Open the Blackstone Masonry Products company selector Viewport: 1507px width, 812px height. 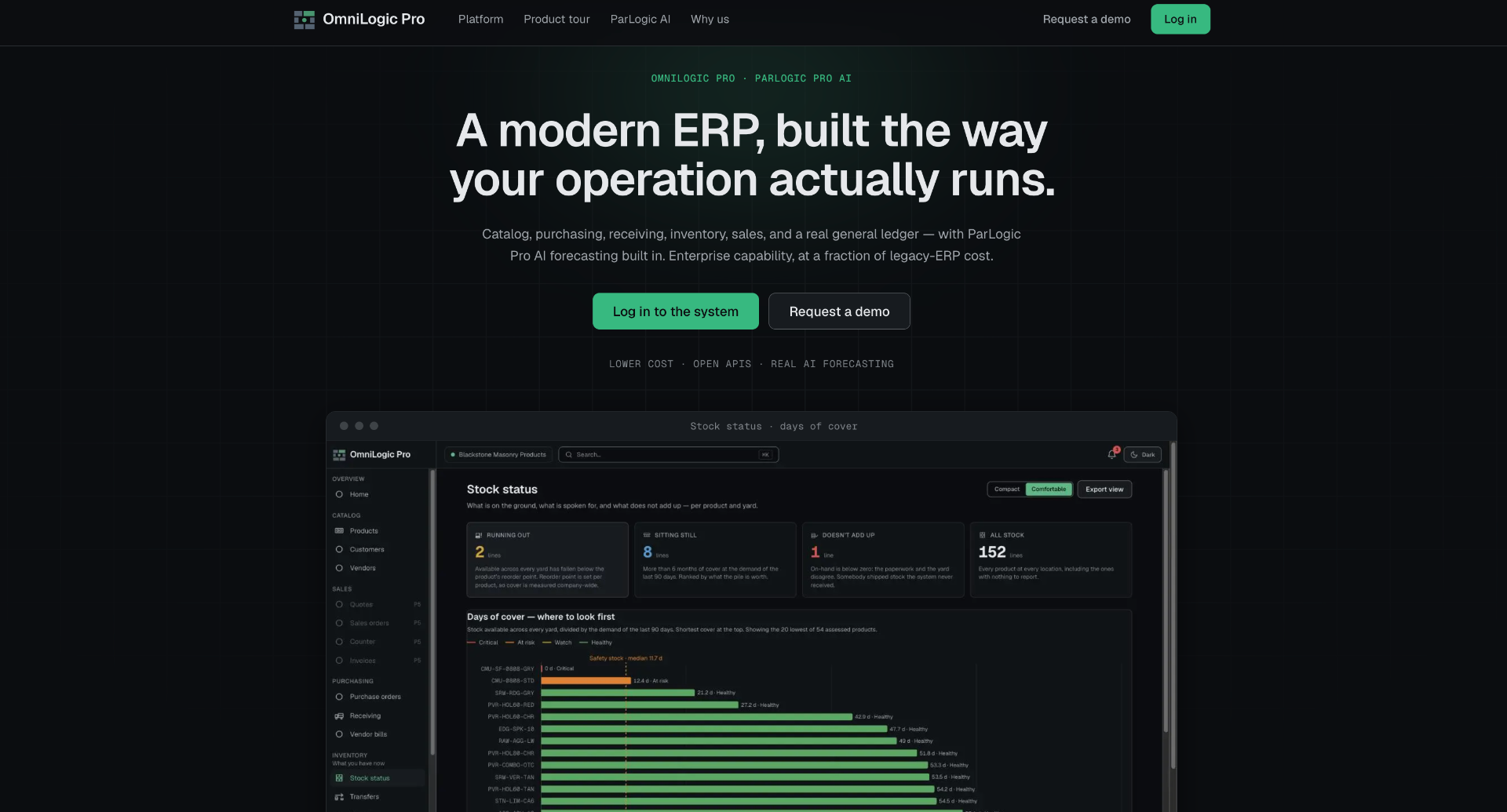tap(498, 455)
